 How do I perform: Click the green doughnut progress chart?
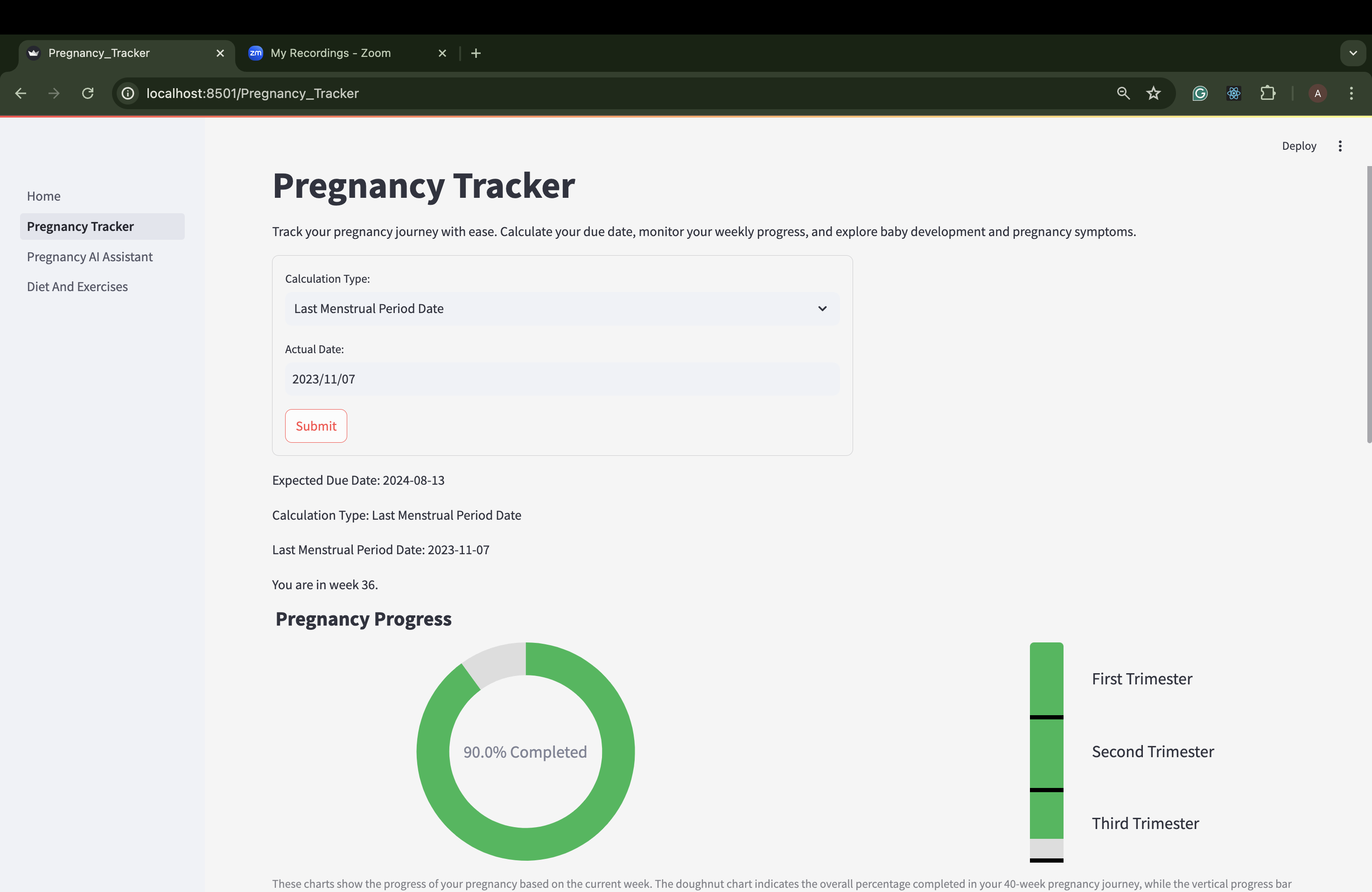618,752
